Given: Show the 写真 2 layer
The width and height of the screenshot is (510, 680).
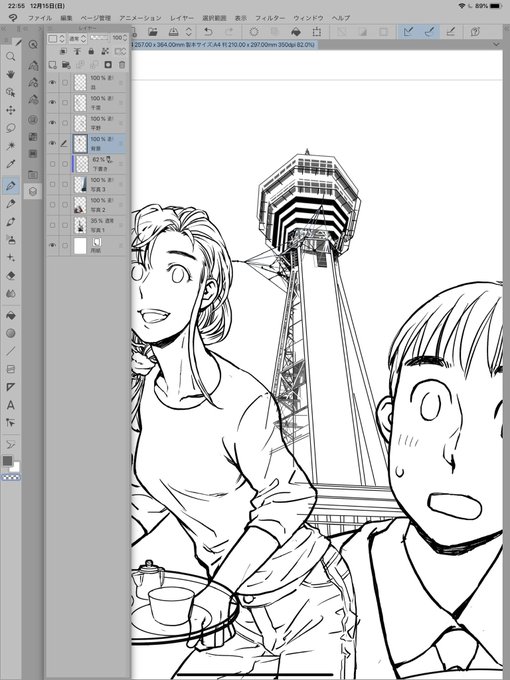Looking at the screenshot, I should pos(52,205).
